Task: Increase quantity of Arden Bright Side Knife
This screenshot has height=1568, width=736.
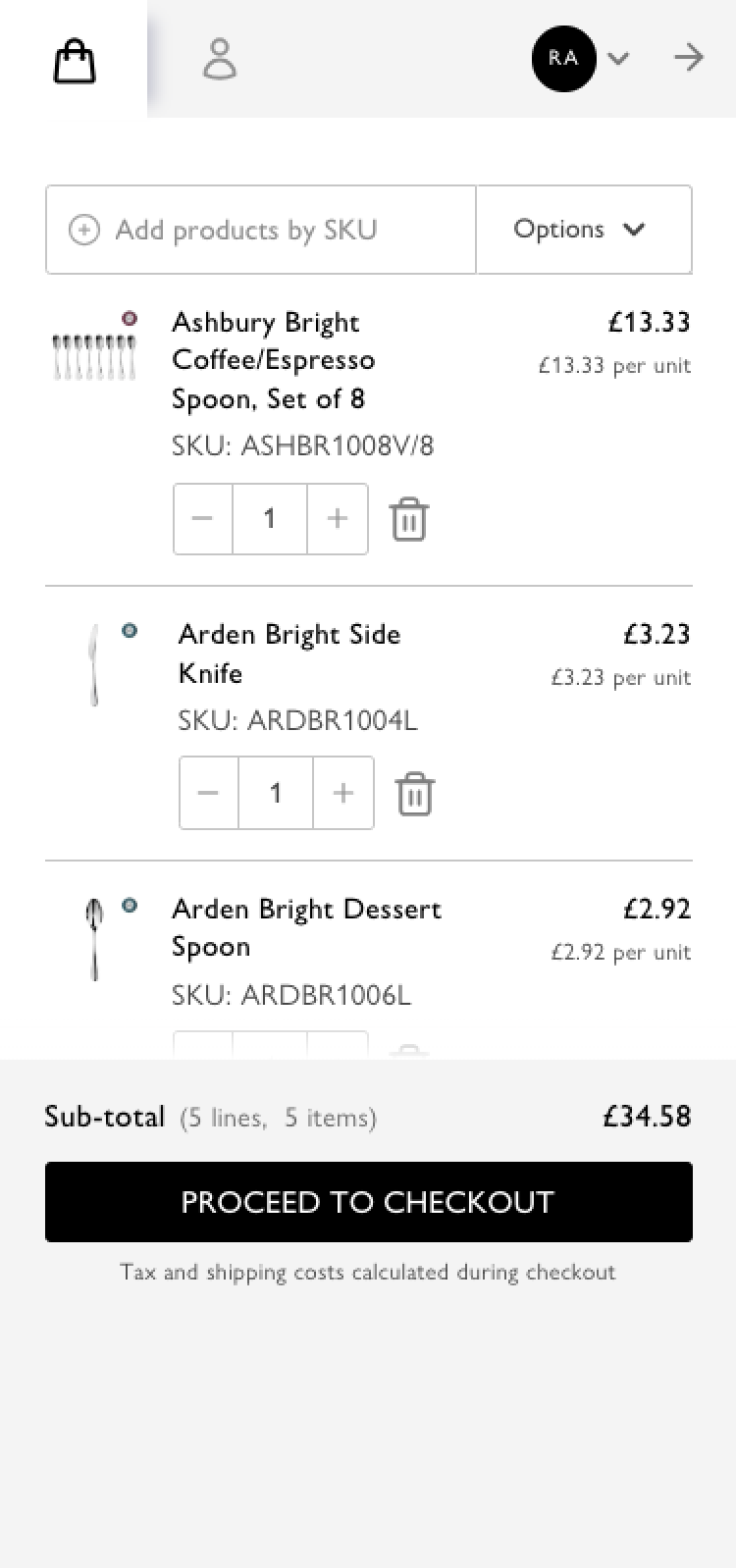Action: [x=343, y=793]
